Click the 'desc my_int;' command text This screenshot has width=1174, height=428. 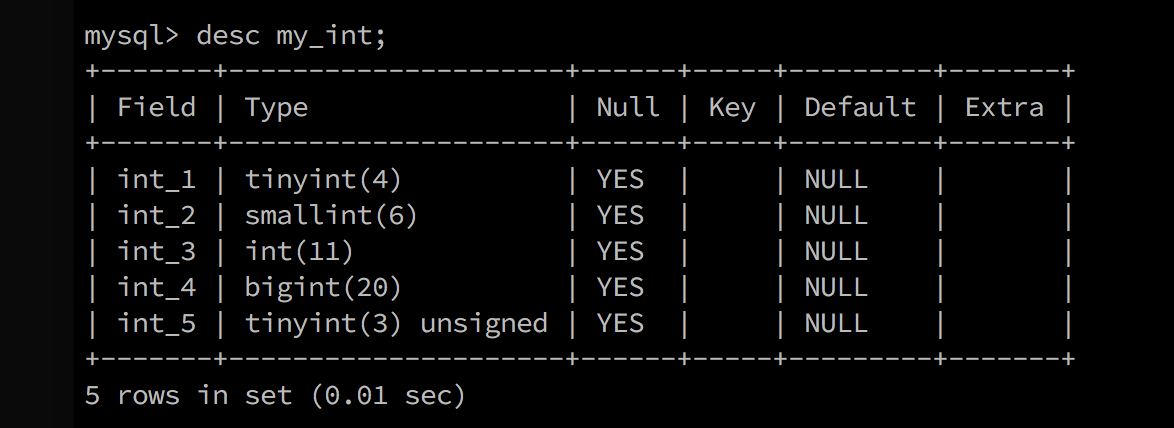click(291, 37)
